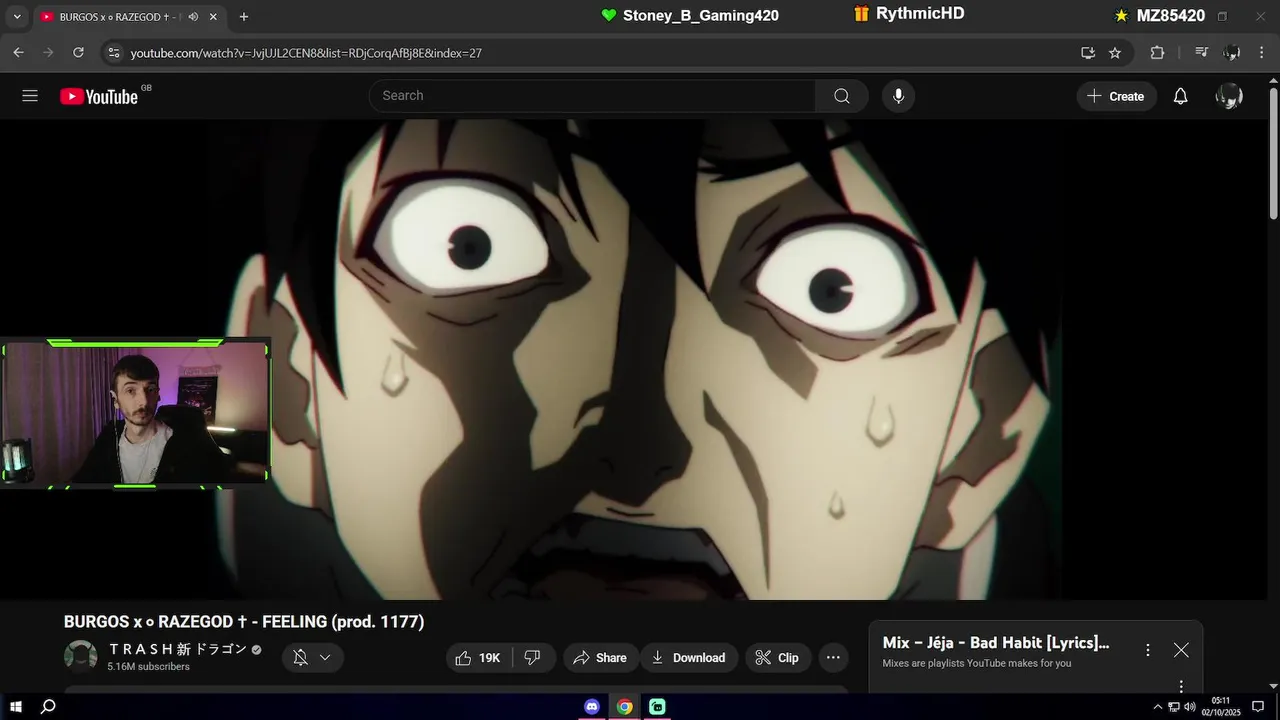
Task: Open the taskbar clock and date
Action: [1221, 707]
